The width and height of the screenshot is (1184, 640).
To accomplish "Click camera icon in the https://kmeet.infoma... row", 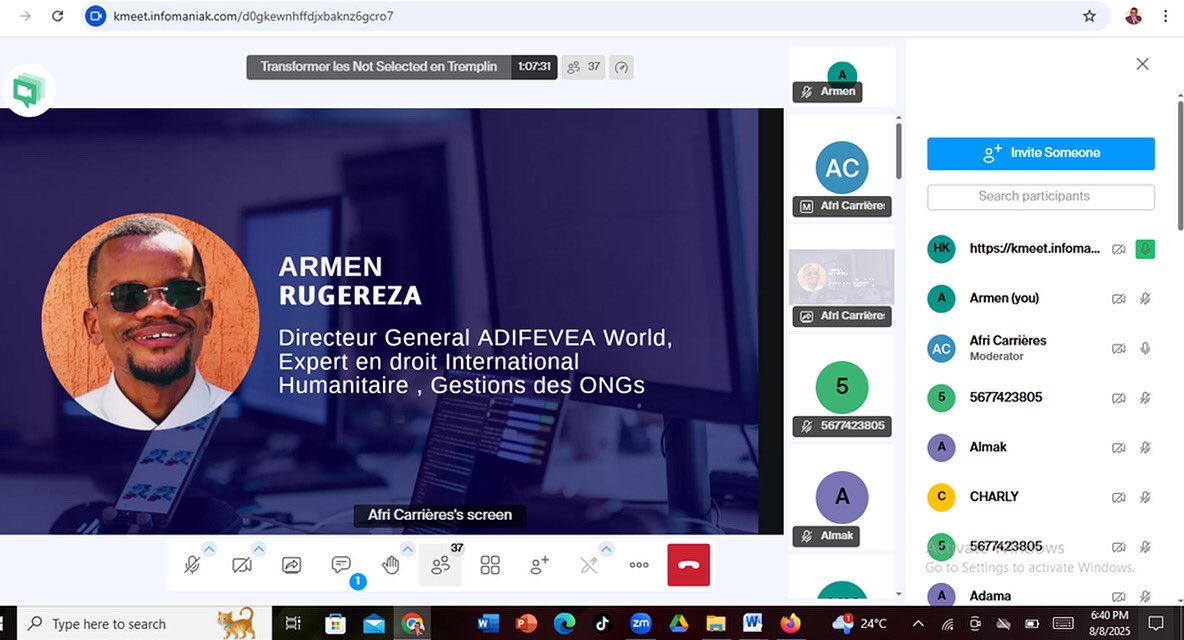I will pyautogui.click(x=1118, y=249).
